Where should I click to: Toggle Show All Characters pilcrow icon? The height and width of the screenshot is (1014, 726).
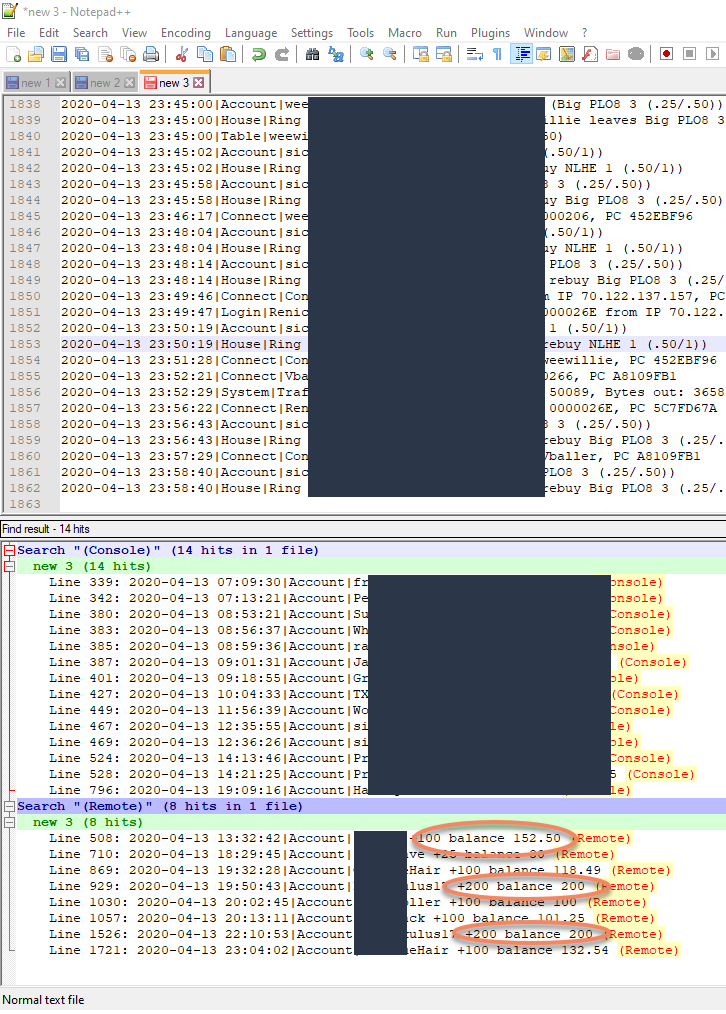click(497, 54)
